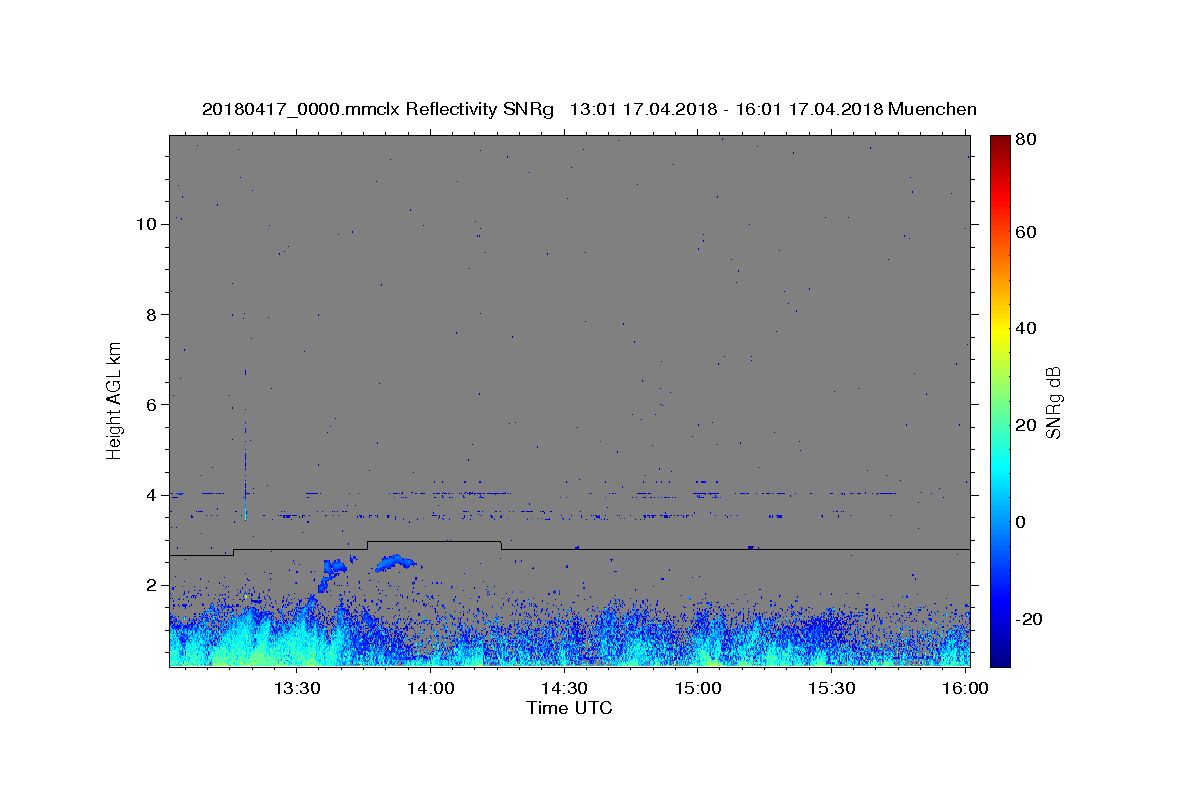This screenshot has width=1200, height=800.
Task: Click the 'Time UTC' axis label
Action: (x=569, y=708)
